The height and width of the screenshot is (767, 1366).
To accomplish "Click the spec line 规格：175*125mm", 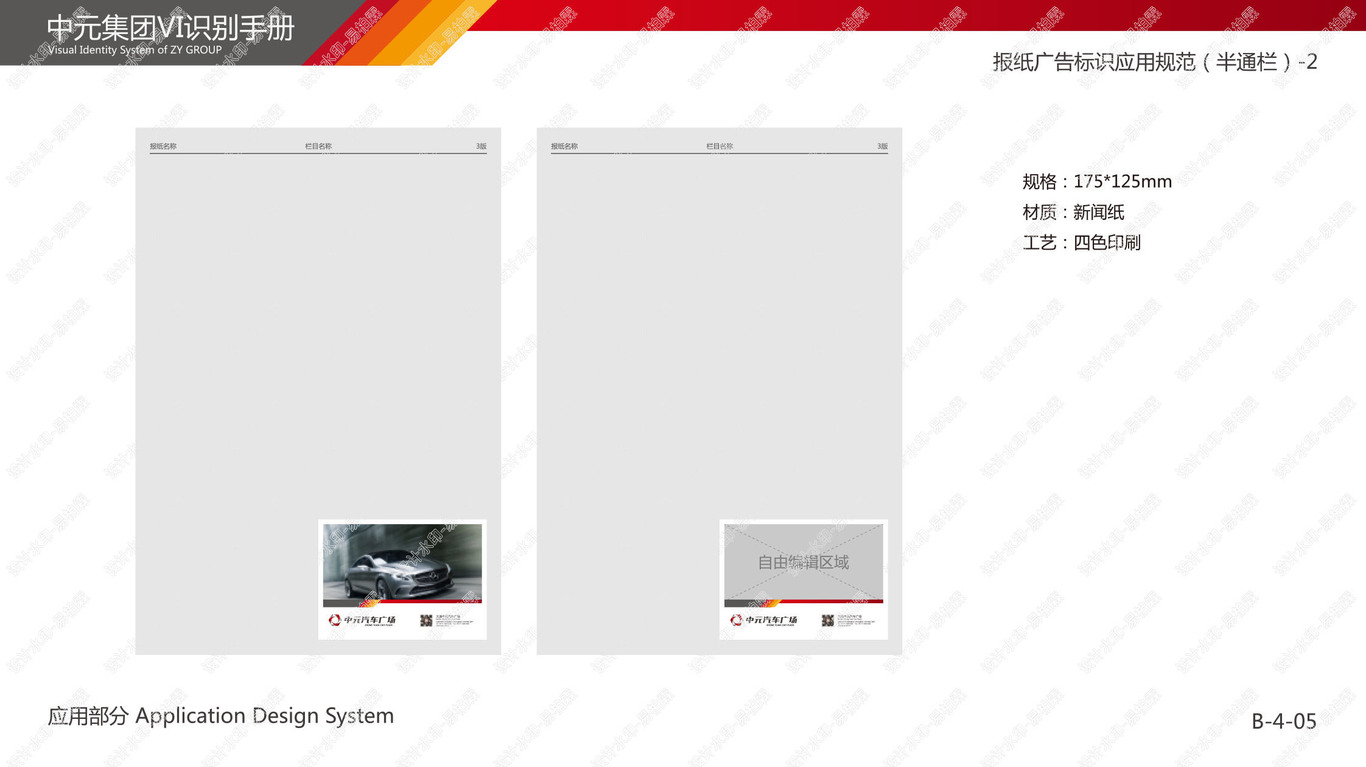I will point(1097,182).
